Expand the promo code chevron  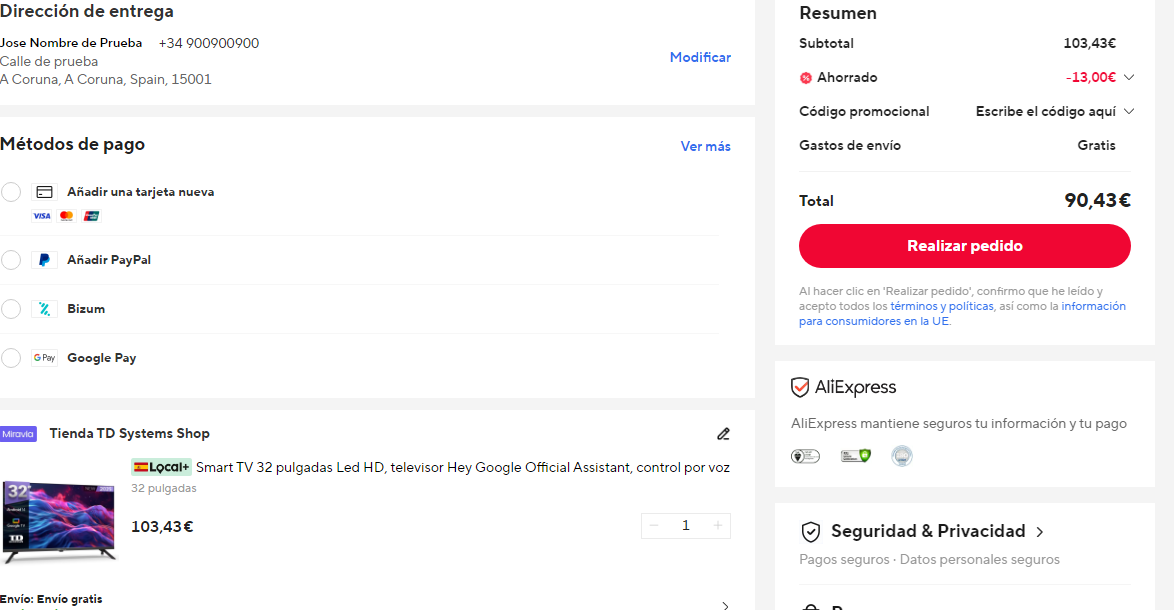pos(1129,112)
